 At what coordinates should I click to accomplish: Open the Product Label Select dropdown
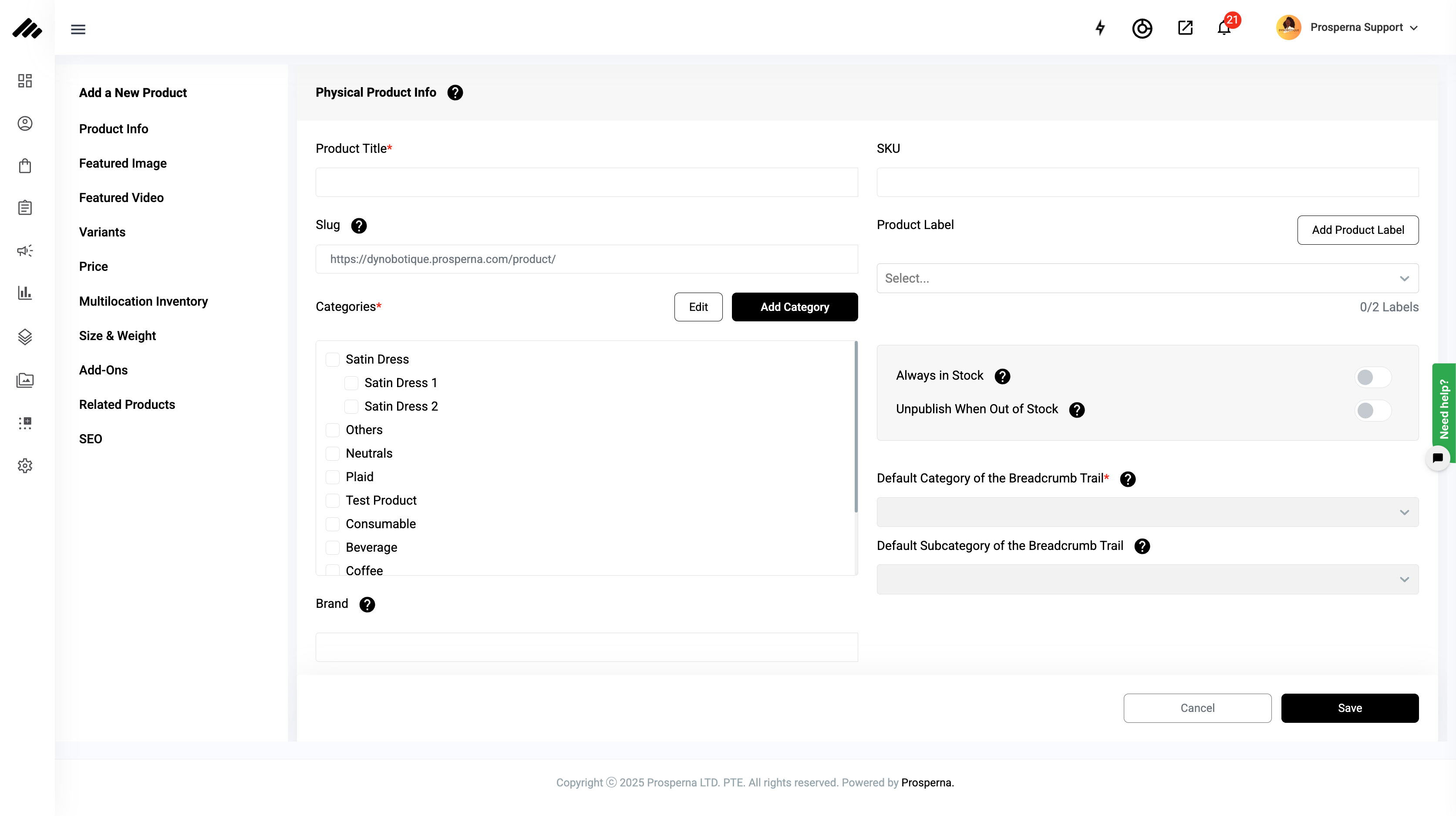1147,278
